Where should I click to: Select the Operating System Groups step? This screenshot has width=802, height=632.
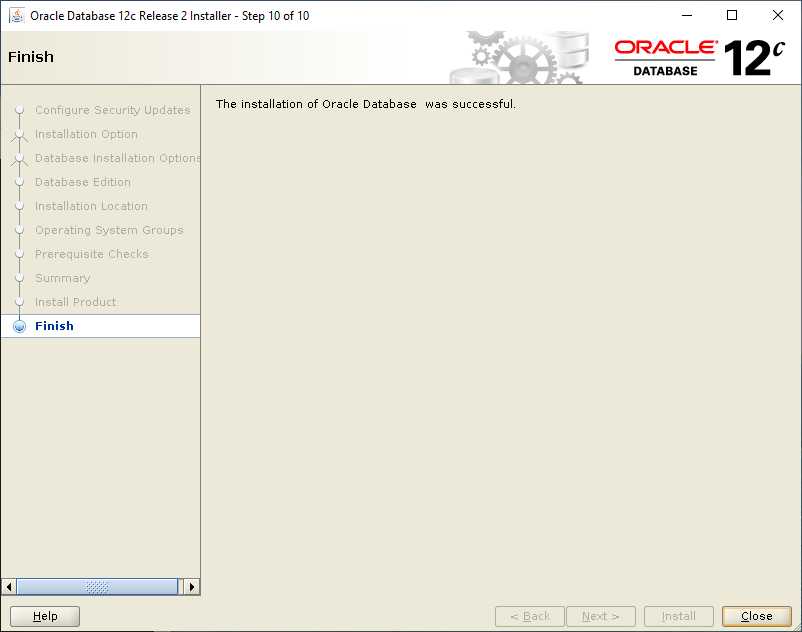pos(109,230)
